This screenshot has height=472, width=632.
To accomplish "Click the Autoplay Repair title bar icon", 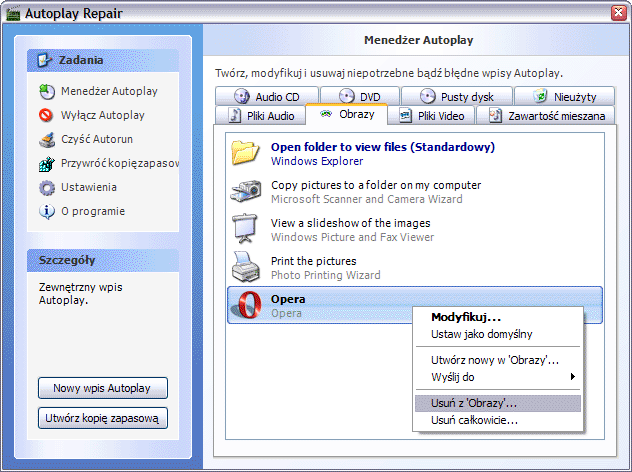I will click(12, 13).
